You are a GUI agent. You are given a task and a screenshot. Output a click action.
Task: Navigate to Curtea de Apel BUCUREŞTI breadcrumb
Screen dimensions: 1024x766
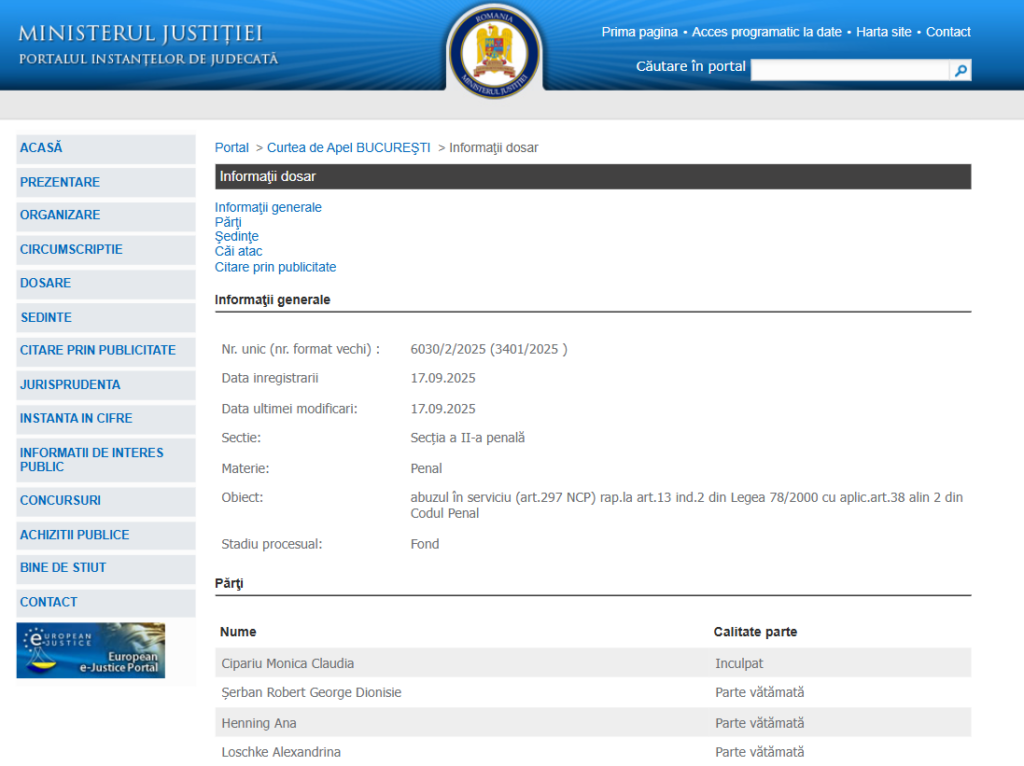tap(348, 148)
